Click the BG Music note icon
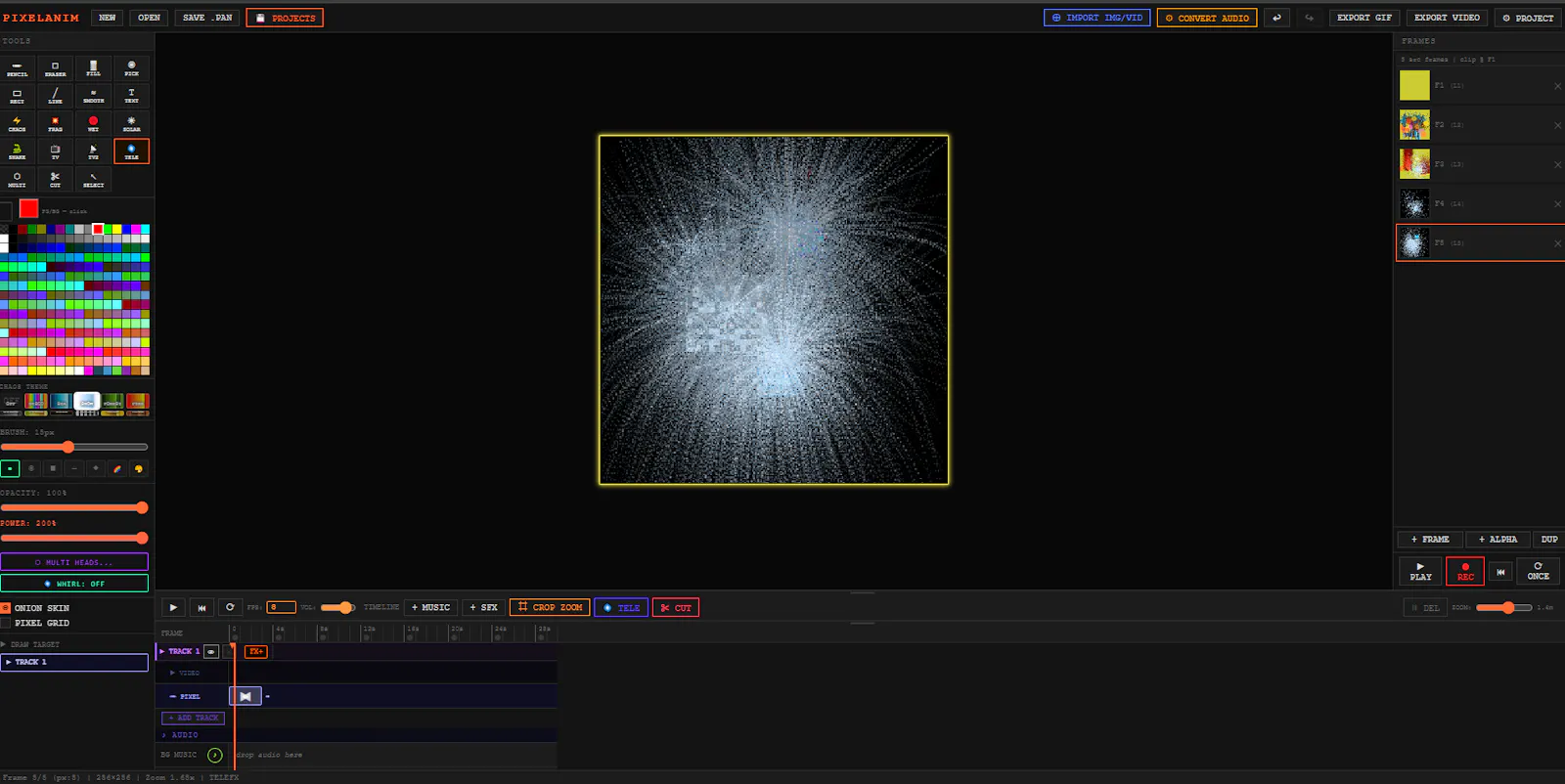Image resolution: width=1565 pixels, height=784 pixels. tap(215, 755)
